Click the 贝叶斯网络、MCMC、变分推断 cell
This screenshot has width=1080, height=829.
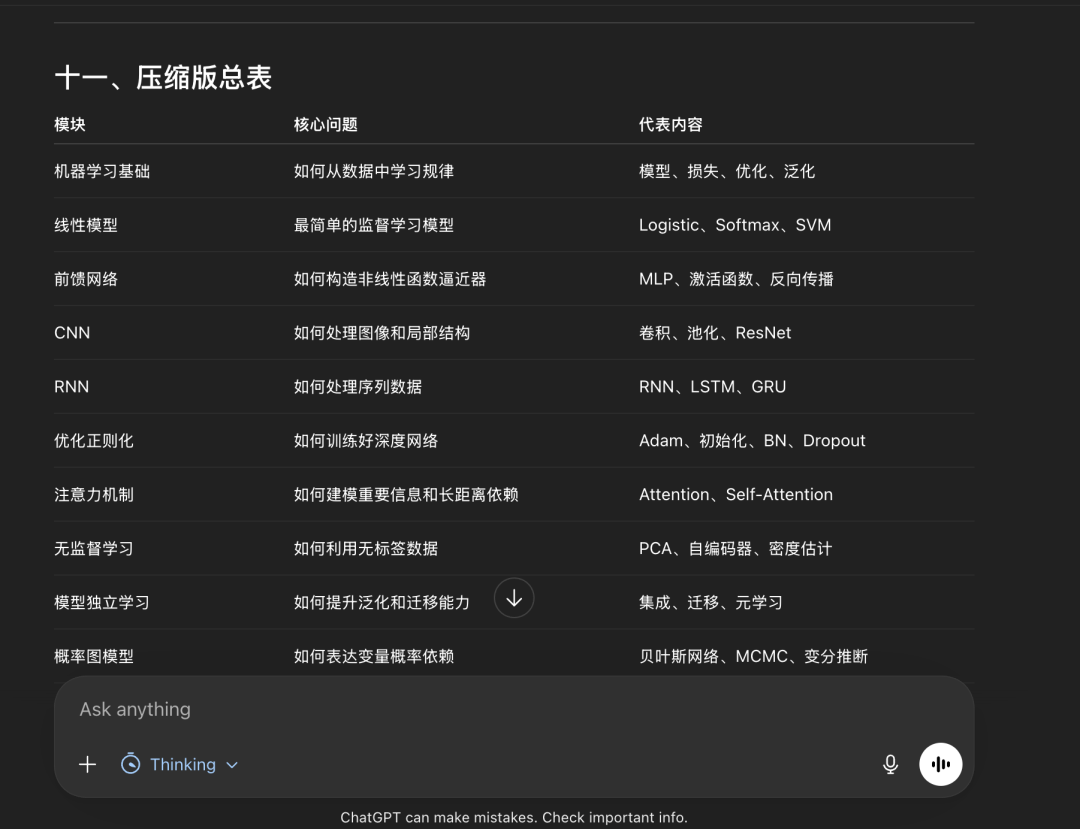click(x=753, y=656)
